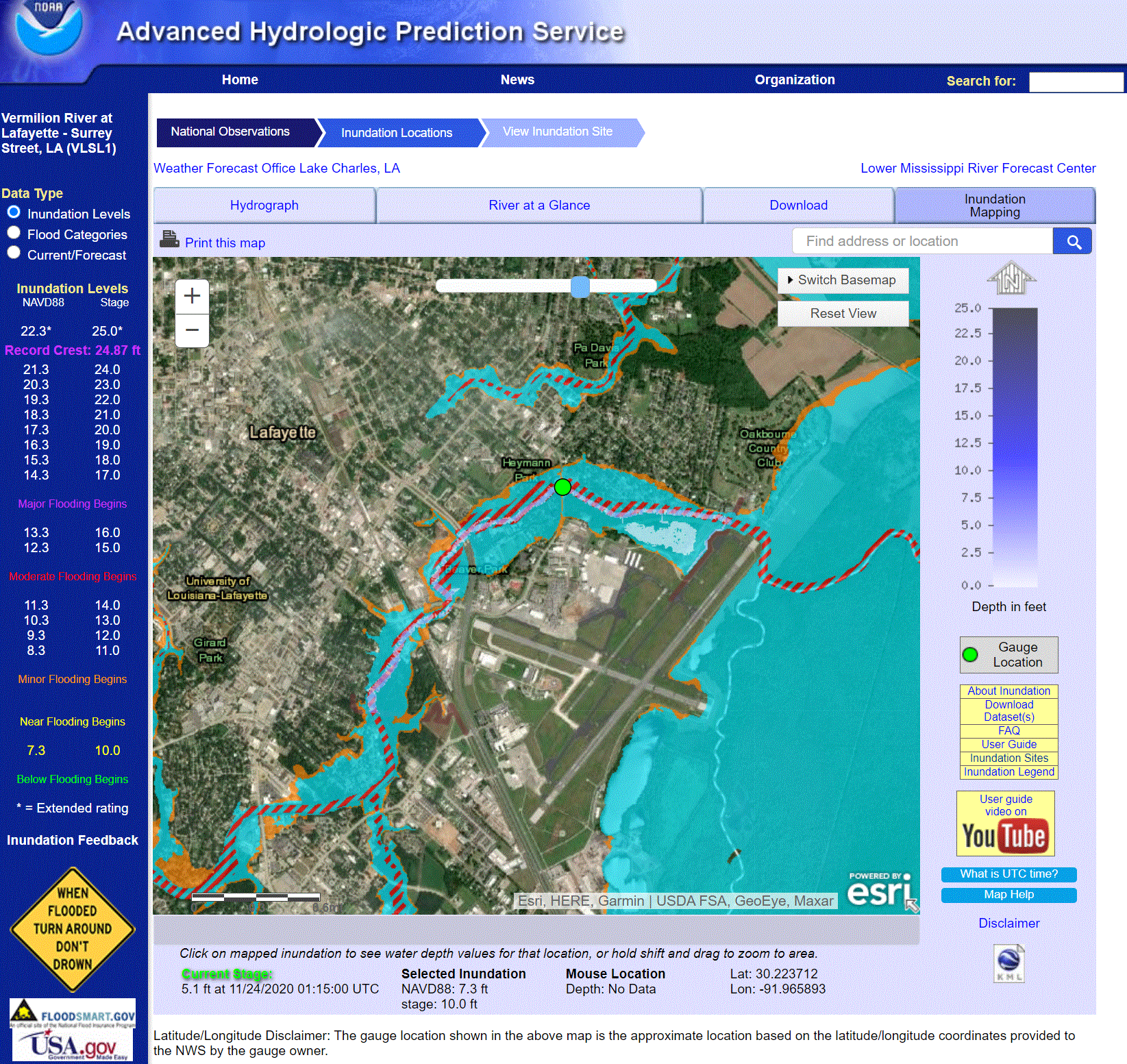The width and height of the screenshot is (1127, 1064).
Task: Click the magnifier search address button
Action: click(1072, 241)
